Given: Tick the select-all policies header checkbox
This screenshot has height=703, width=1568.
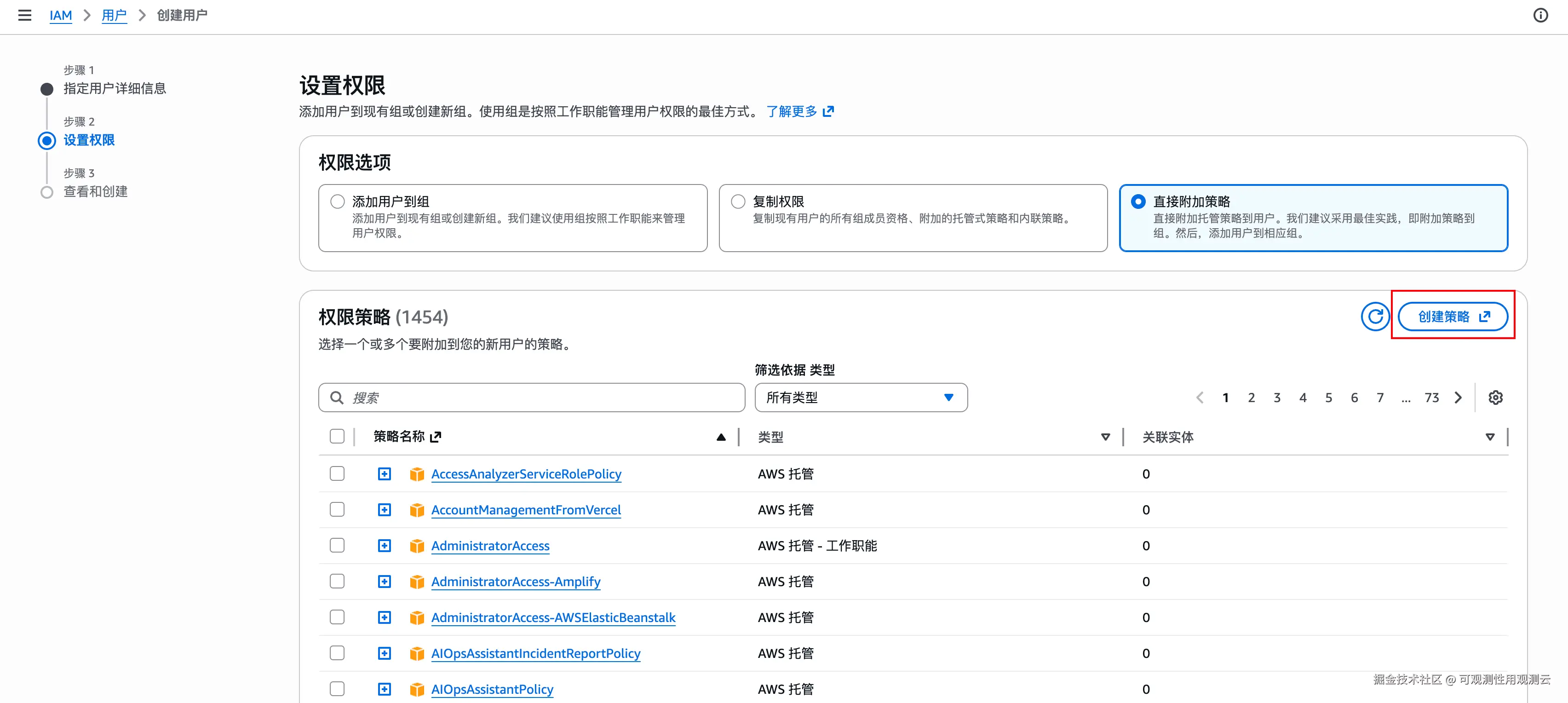Looking at the screenshot, I should tap(337, 436).
